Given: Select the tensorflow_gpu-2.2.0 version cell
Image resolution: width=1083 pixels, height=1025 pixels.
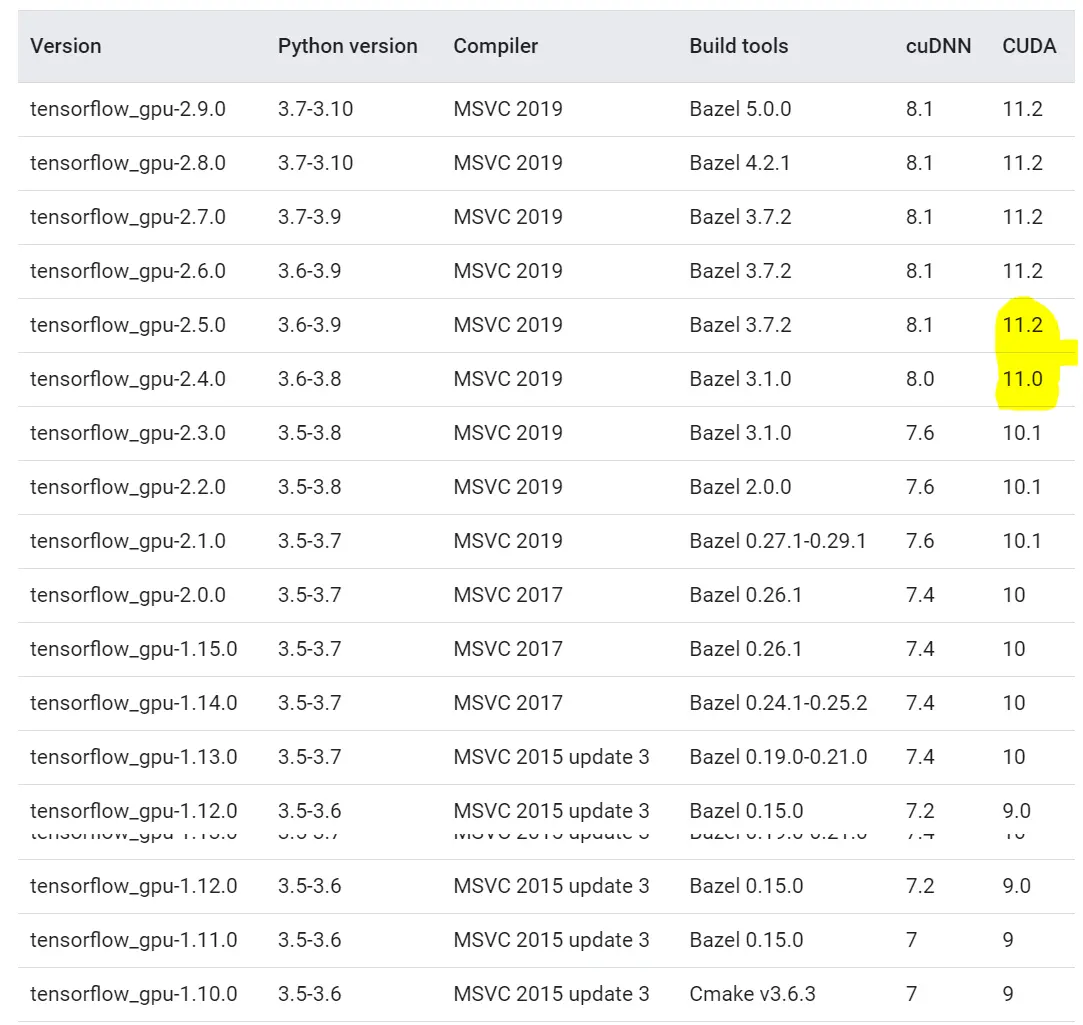Looking at the screenshot, I should pos(128,487).
